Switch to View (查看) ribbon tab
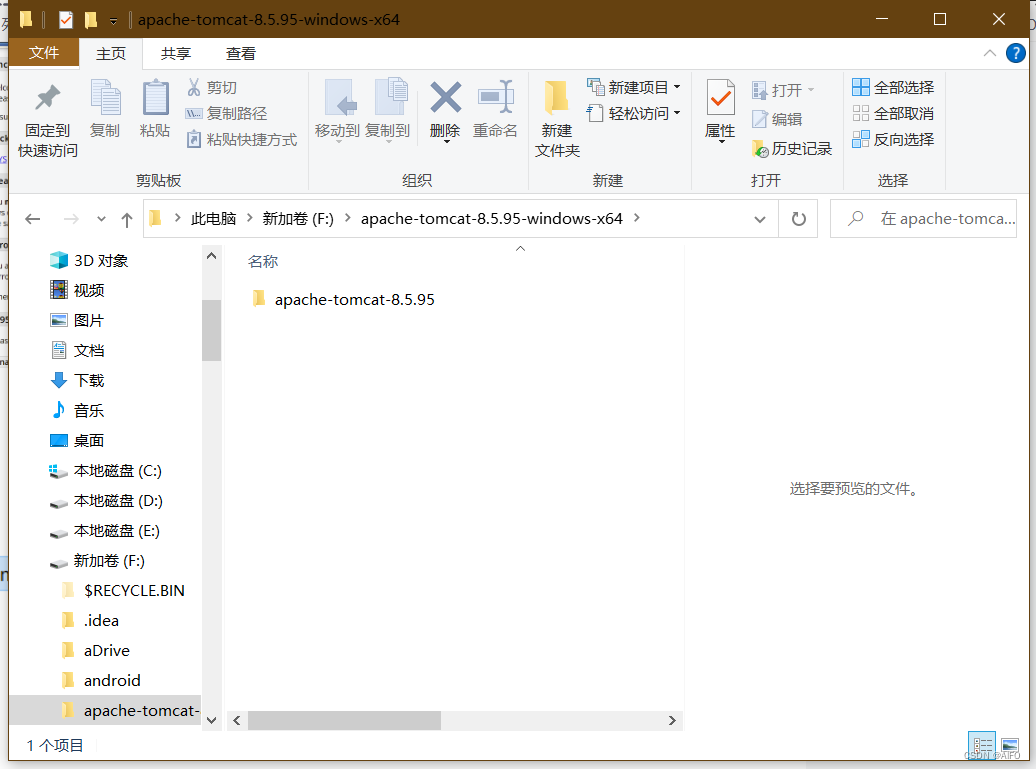Viewport: 1036px width, 769px height. [240, 54]
